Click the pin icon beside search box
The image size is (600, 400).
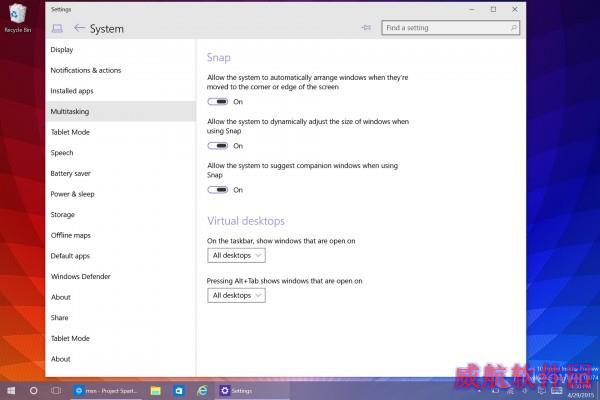click(366, 28)
